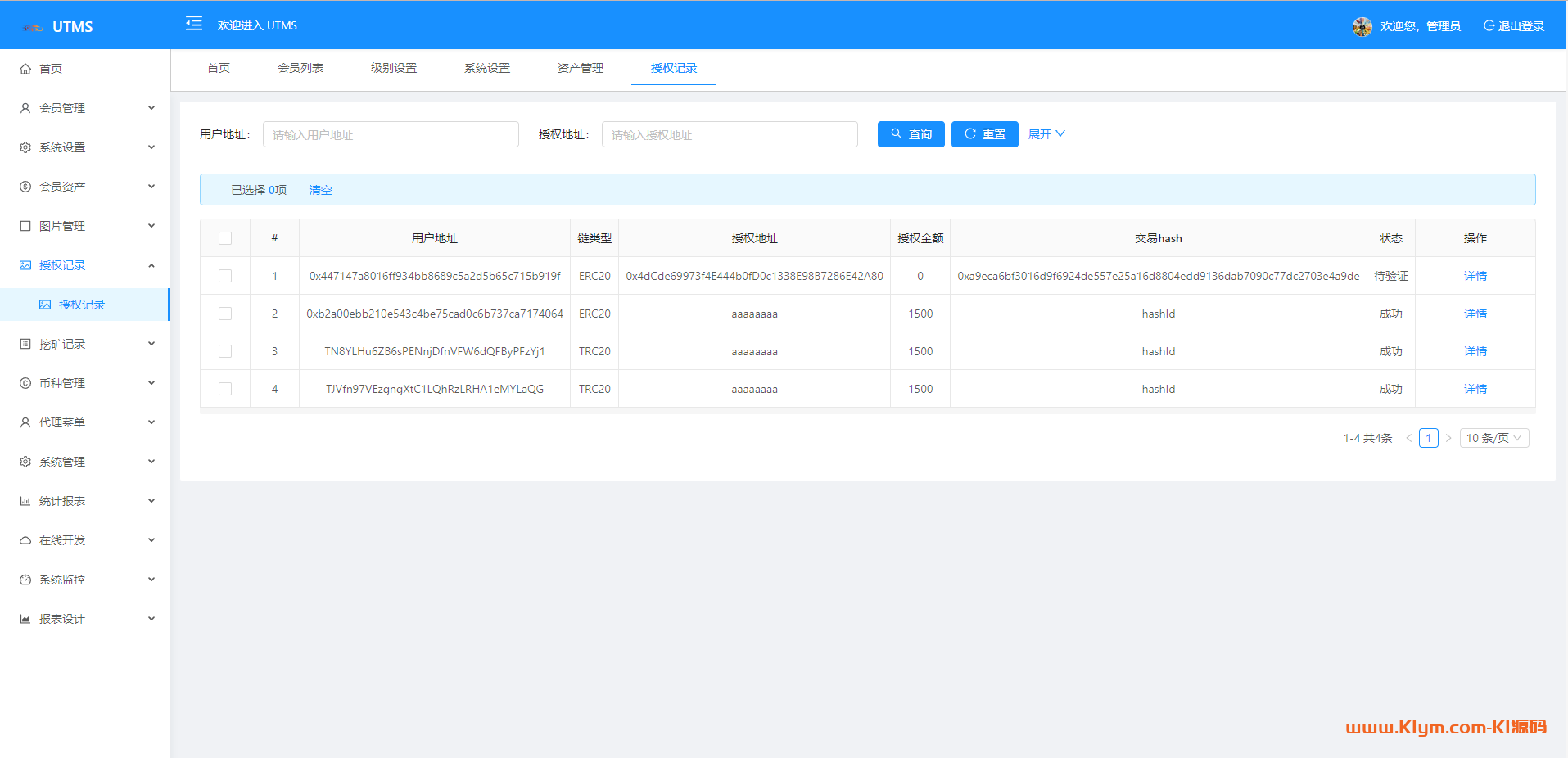
Task: Click the sidebar collapse menu icon
Action: pyautogui.click(x=194, y=23)
